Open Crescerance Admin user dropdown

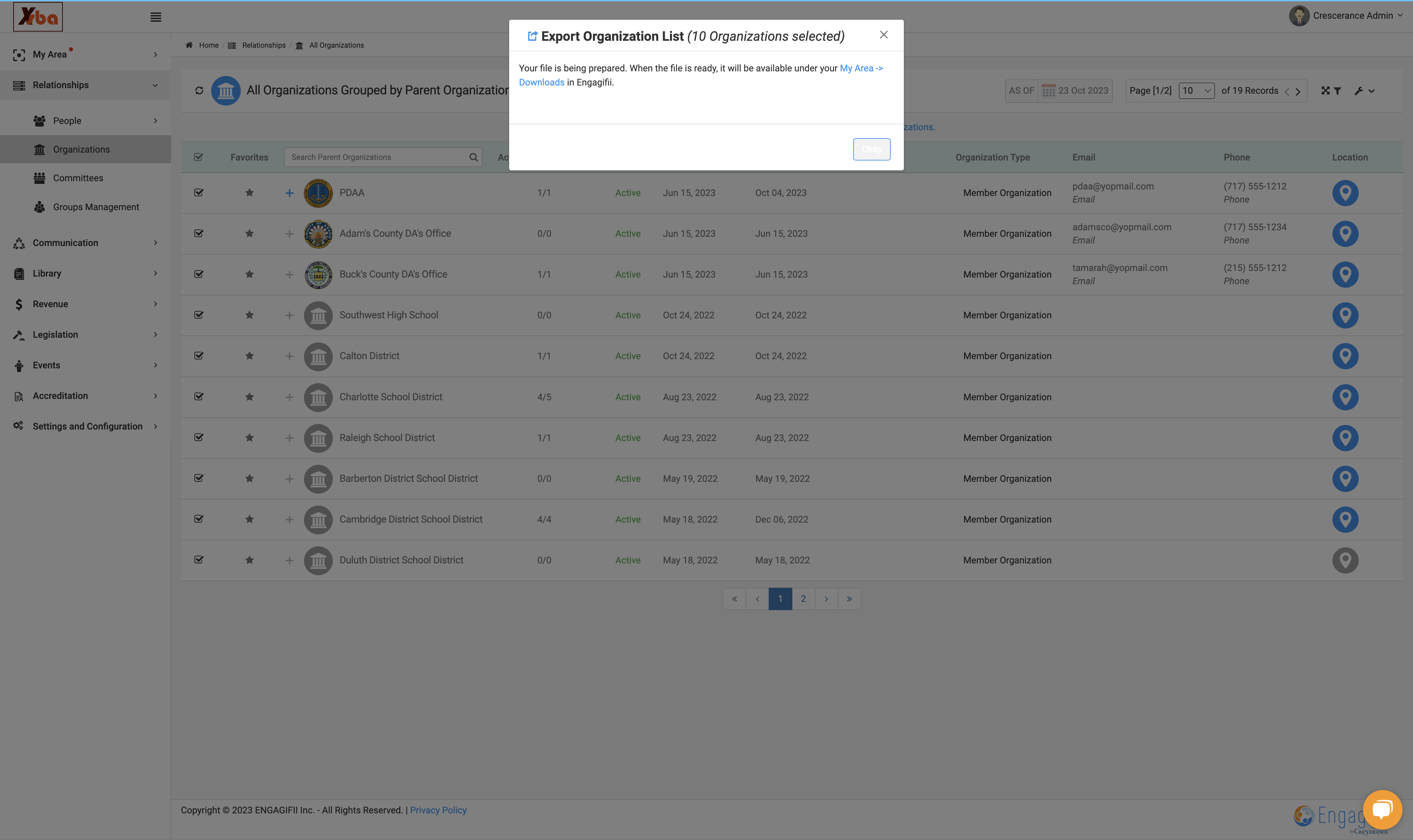1345,16
